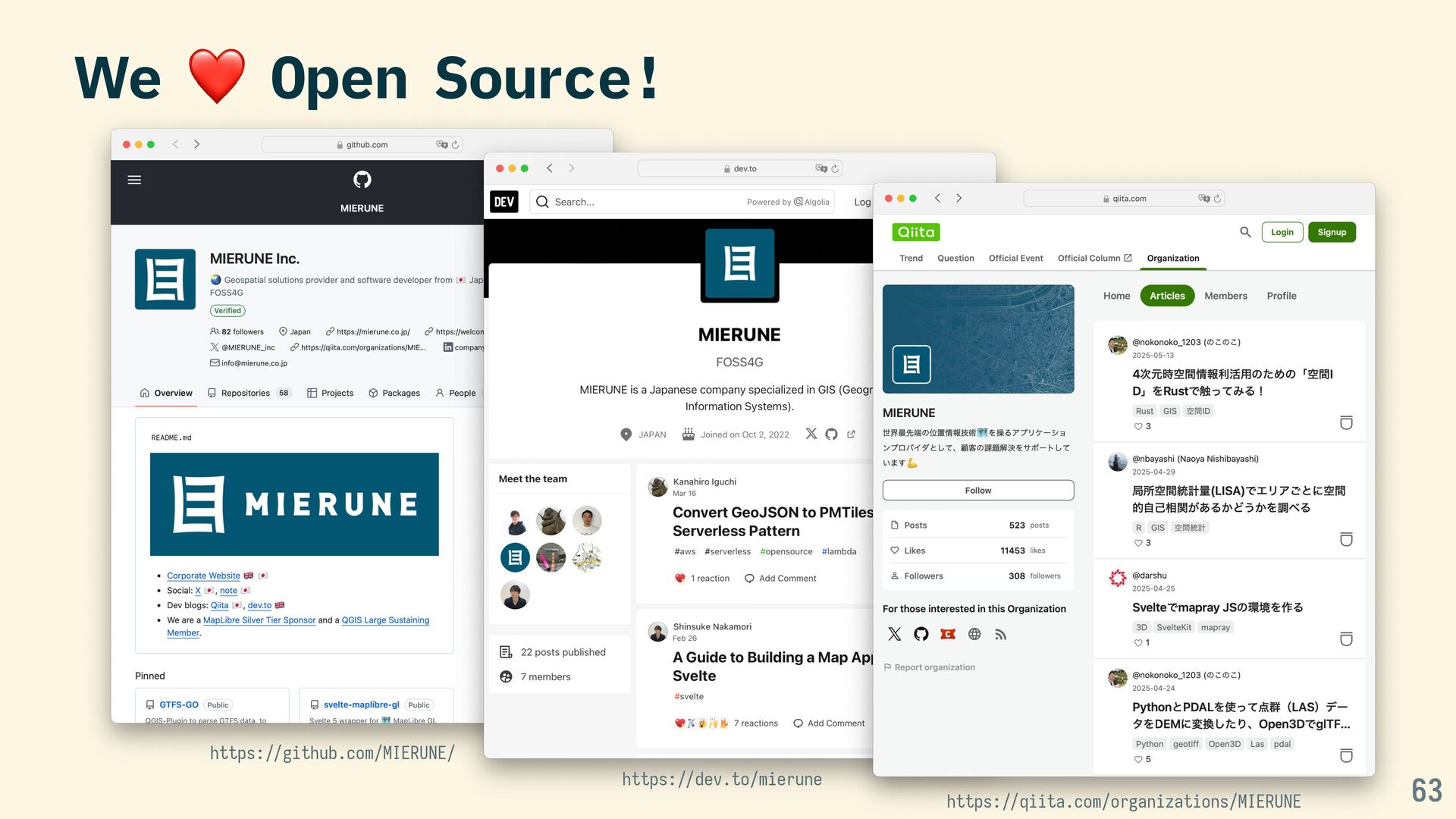Click GitHub icon on DEV profile
The height and width of the screenshot is (819, 1456).
pyautogui.click(x=831, y=435)
